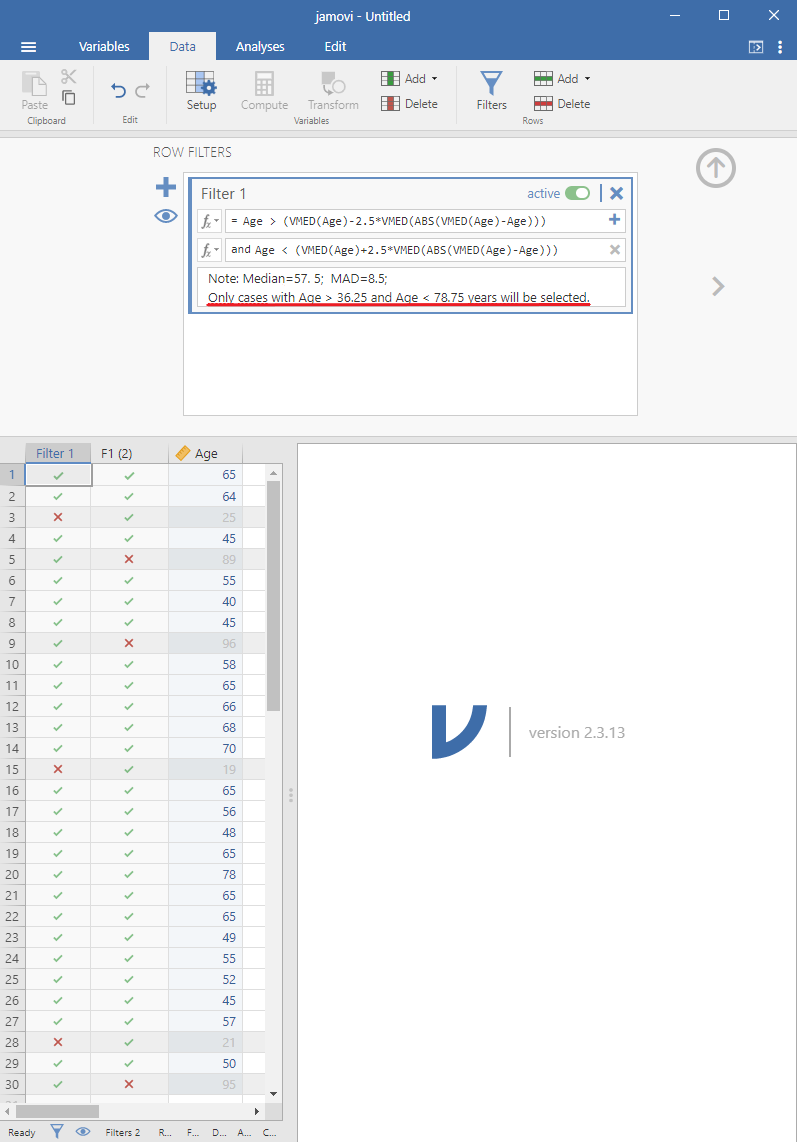Toggle the status bar eye icon
The height and width of the screenshot is (1142, 797).
[x=82, y=1132]
